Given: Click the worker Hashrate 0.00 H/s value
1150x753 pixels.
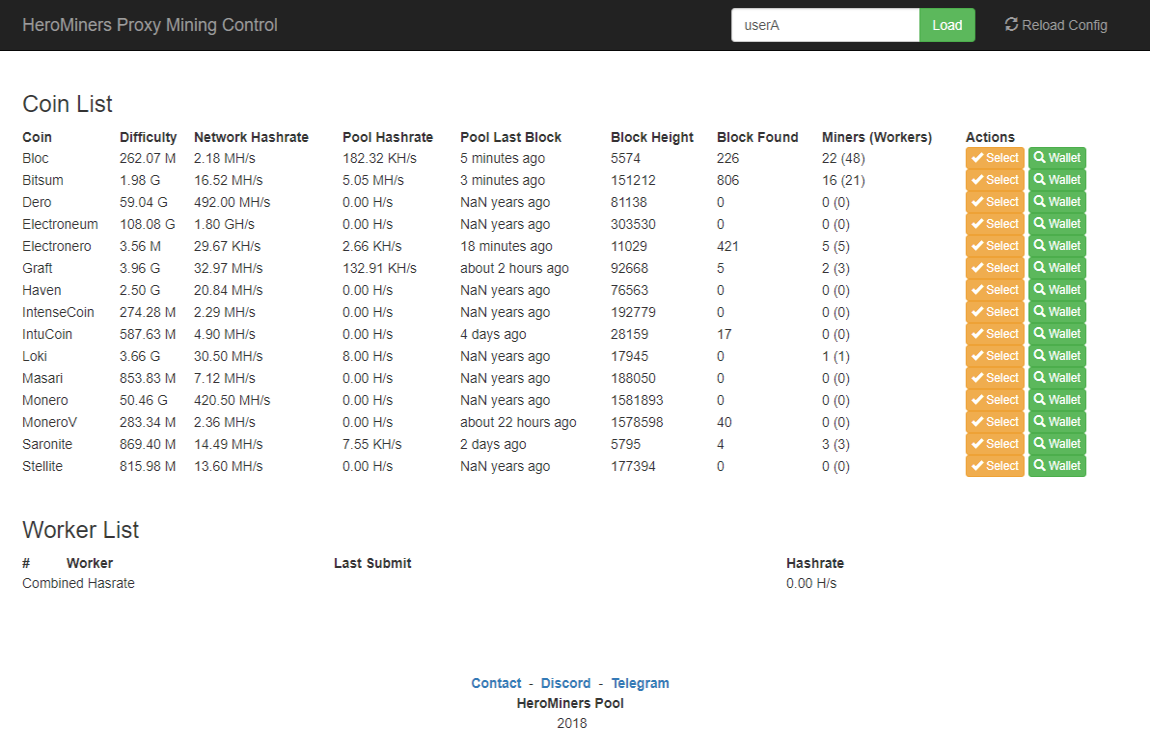Looking at the screenshot, I should click(x=811, y=583).
